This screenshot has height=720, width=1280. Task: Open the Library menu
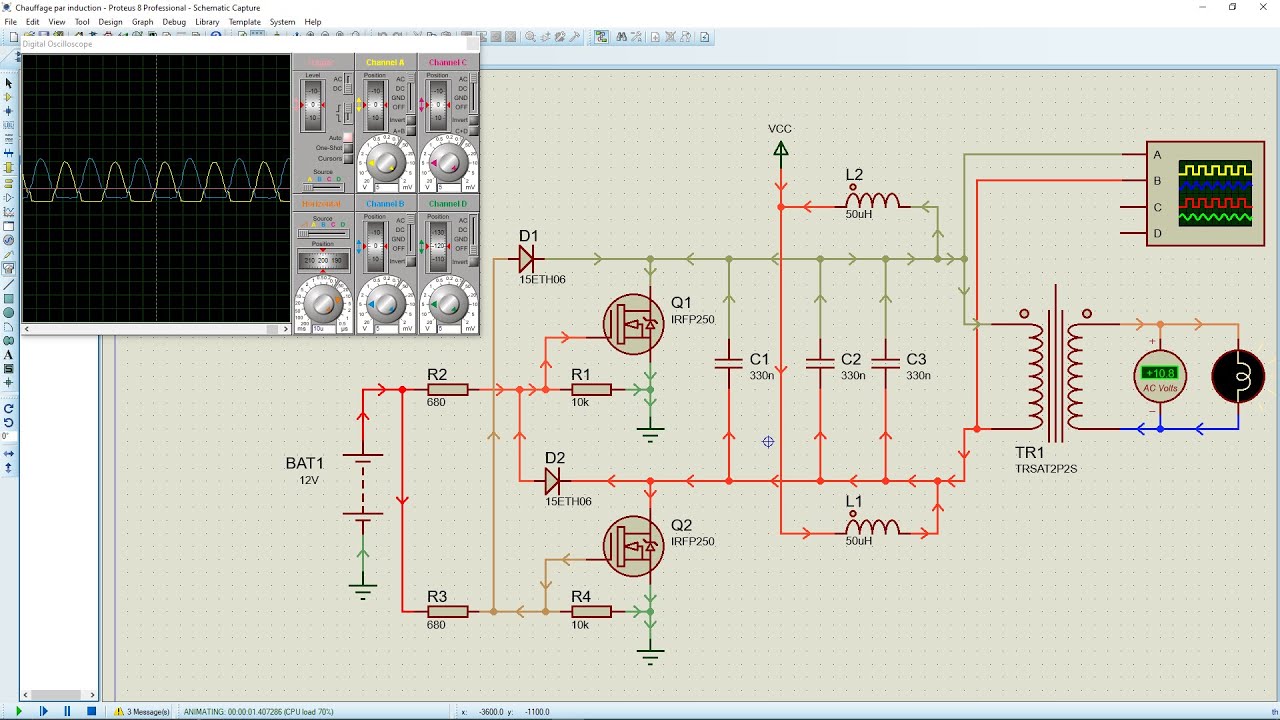pos(207,21)
